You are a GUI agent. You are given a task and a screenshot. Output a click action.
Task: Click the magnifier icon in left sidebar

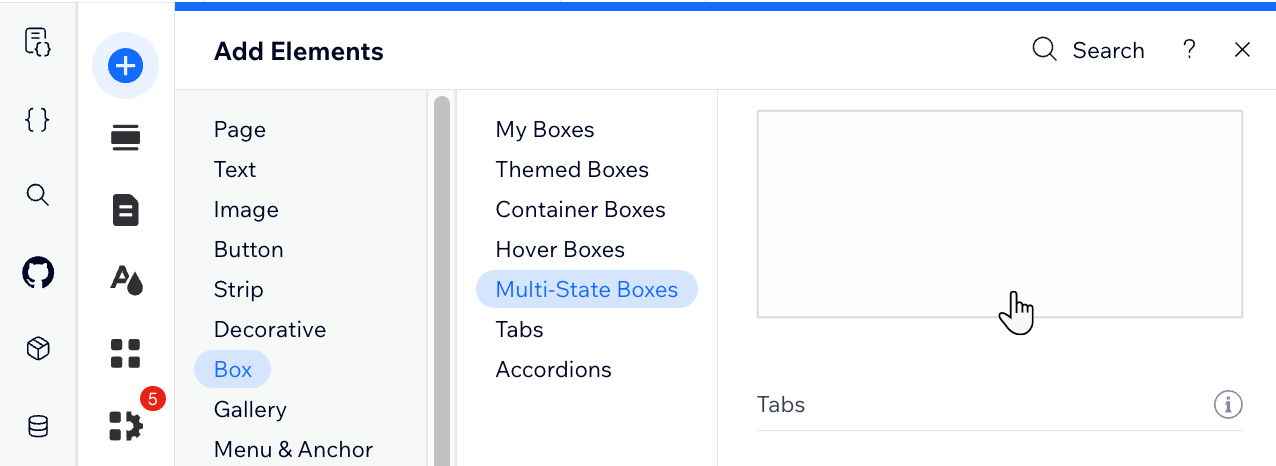37,195
